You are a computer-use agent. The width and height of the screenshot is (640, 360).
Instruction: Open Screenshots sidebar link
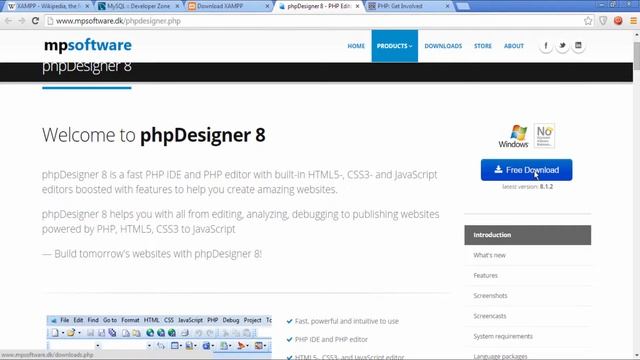490,296
